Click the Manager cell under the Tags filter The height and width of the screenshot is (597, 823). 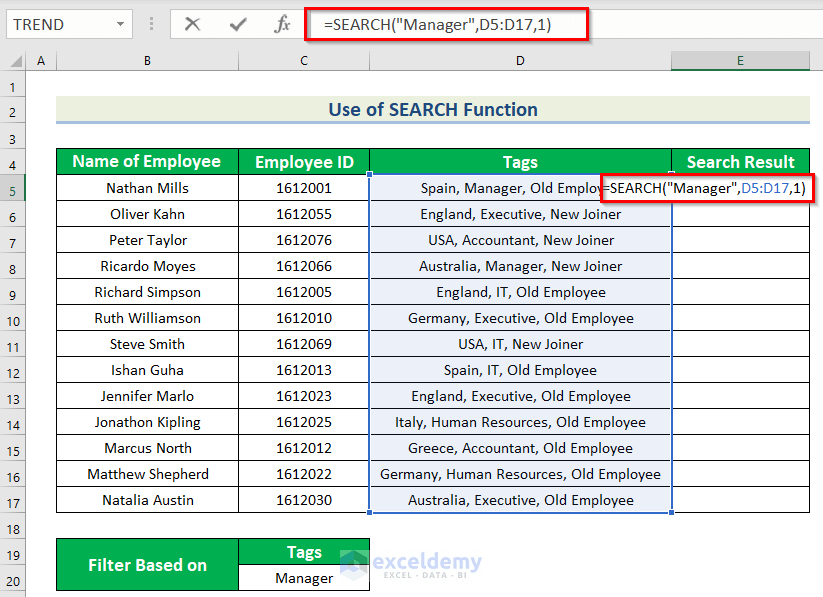pyautogui.click(x=303, y=577)
